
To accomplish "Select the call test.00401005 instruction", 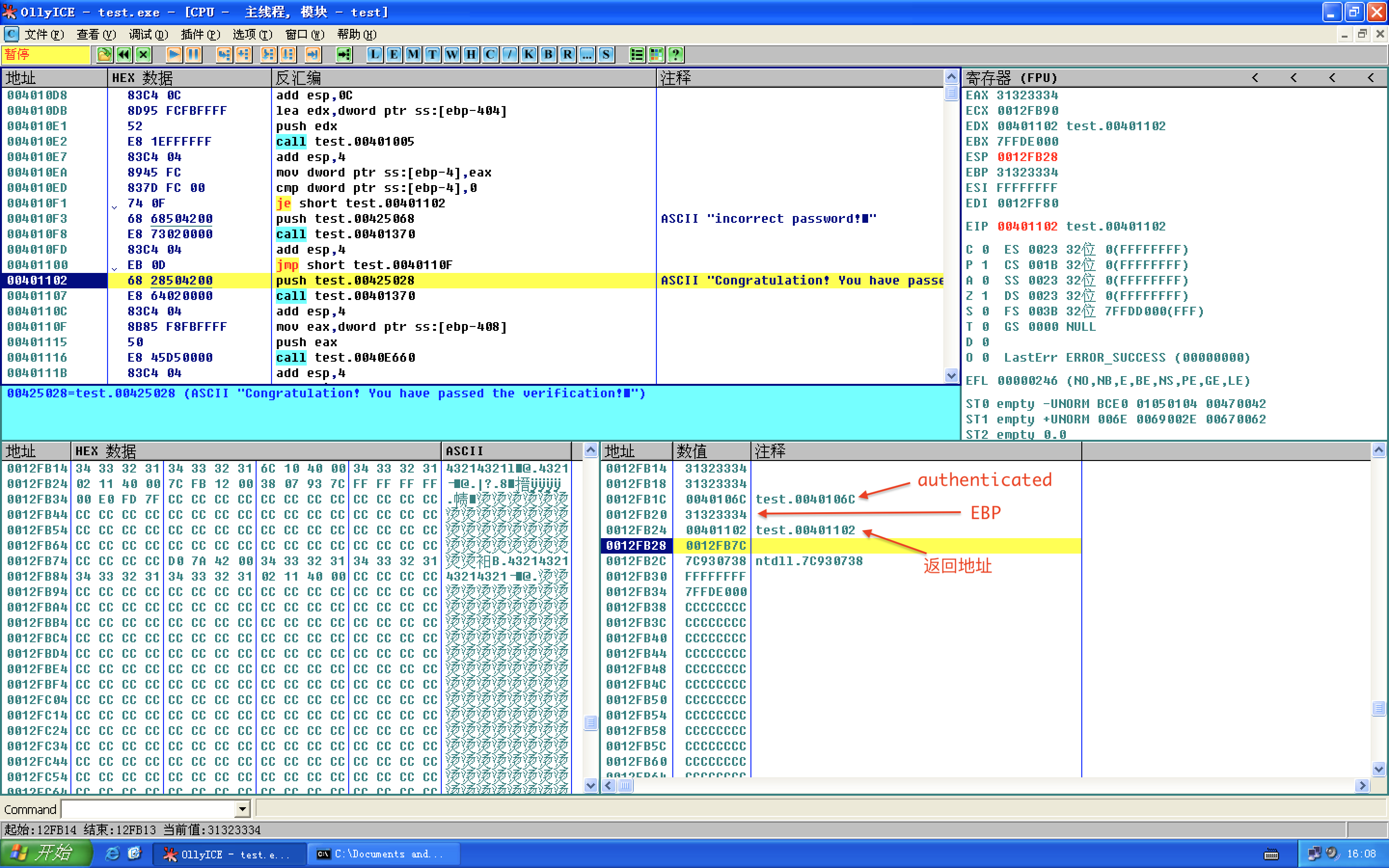I will click(x=345, y=142).
